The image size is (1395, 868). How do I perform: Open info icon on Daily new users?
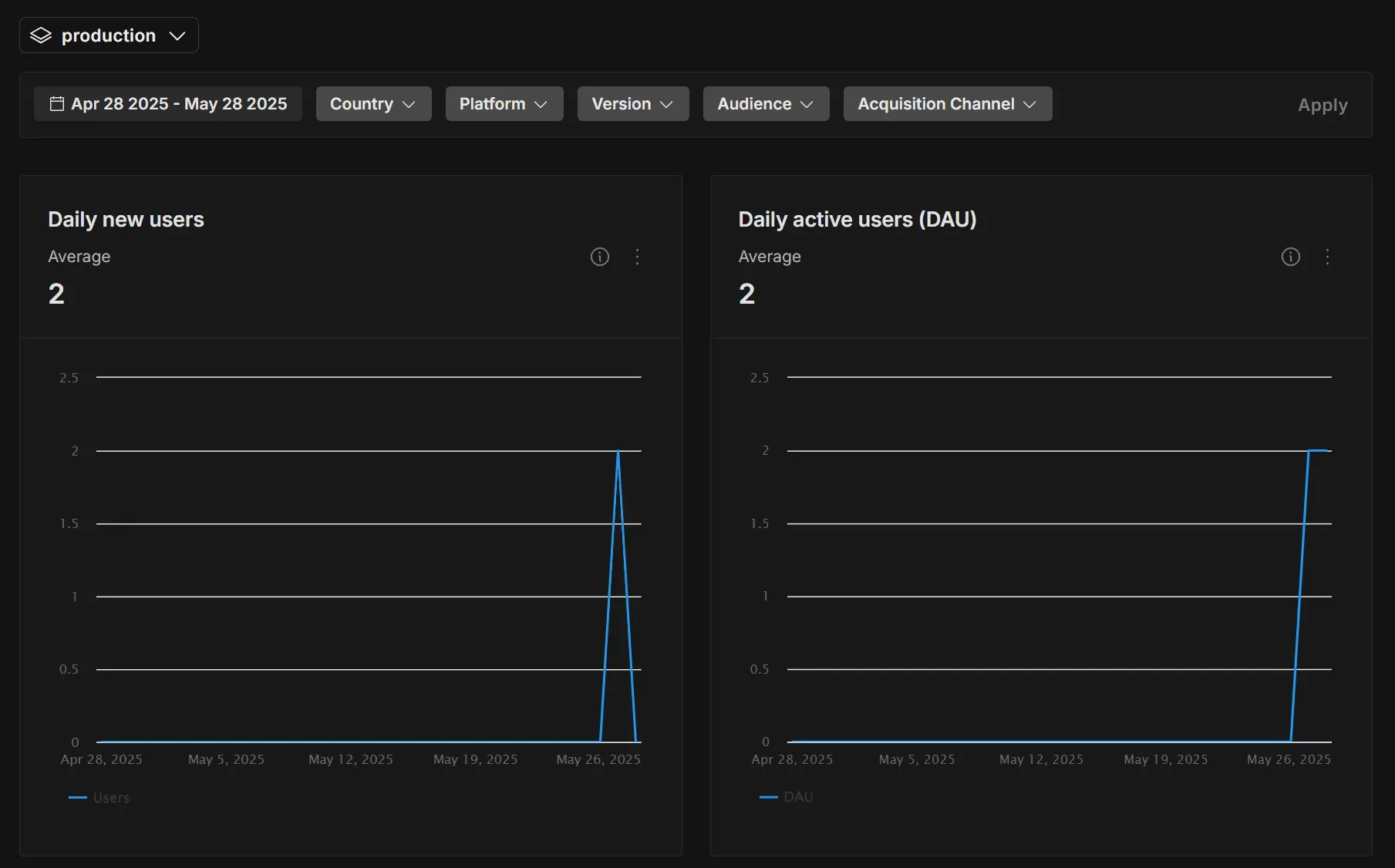coord(600,257)
